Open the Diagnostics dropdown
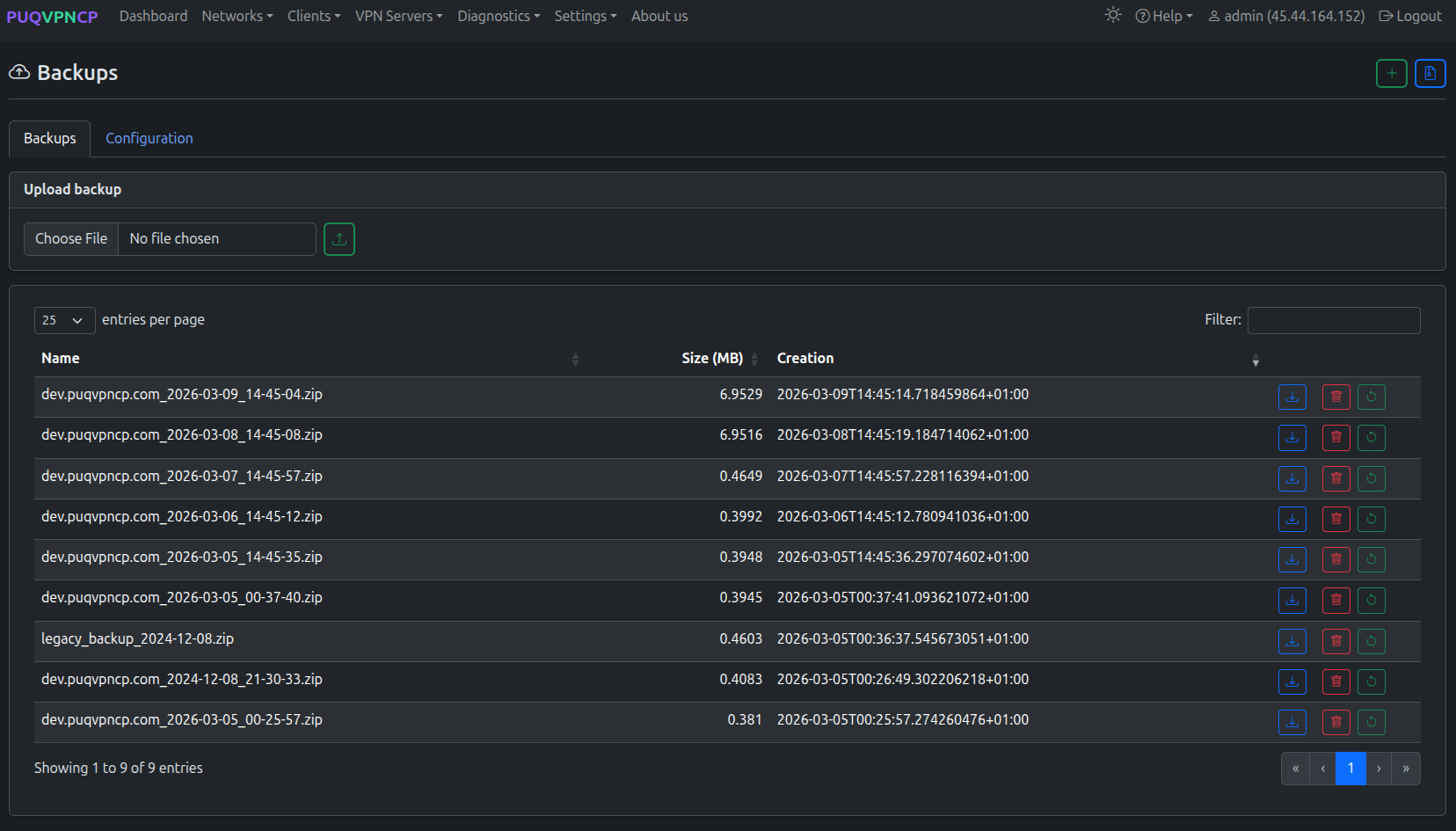The height and width of the screenshot is (831, 1456). pos(499,16)
